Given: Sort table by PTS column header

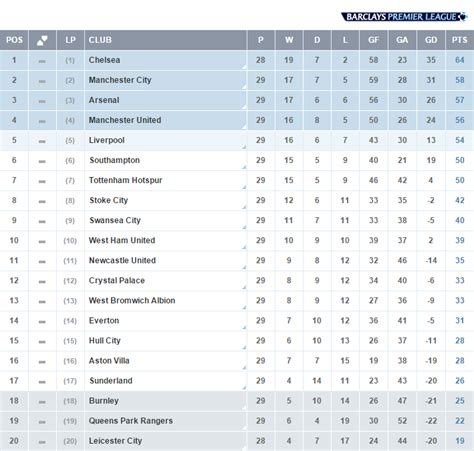Looking at the screenshot, I should pos(460,40).
